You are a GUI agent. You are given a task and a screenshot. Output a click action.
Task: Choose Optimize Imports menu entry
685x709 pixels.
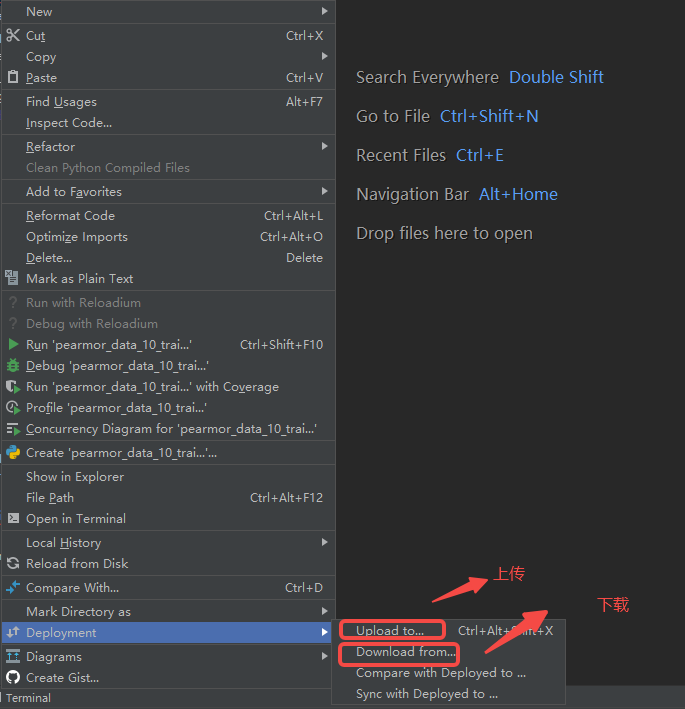coord(168,236)
